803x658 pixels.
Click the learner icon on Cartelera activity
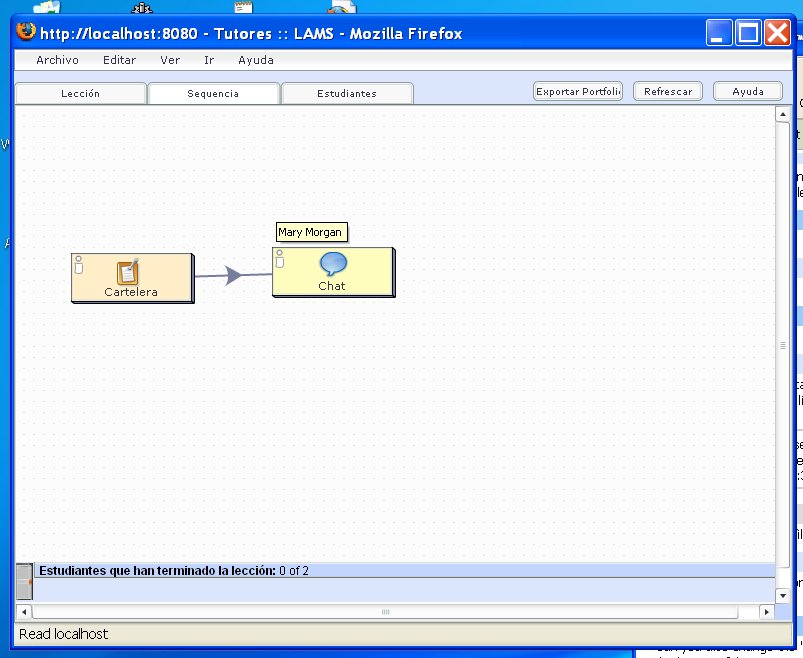tap(79, 265)
